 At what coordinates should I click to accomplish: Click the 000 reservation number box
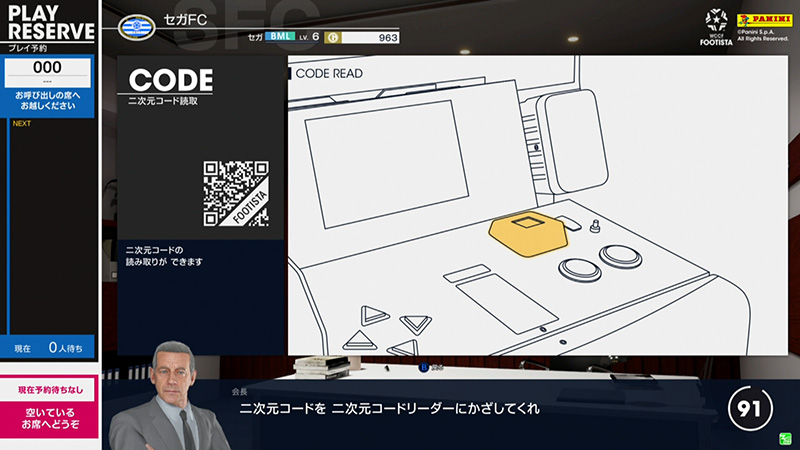click(47, 72)
